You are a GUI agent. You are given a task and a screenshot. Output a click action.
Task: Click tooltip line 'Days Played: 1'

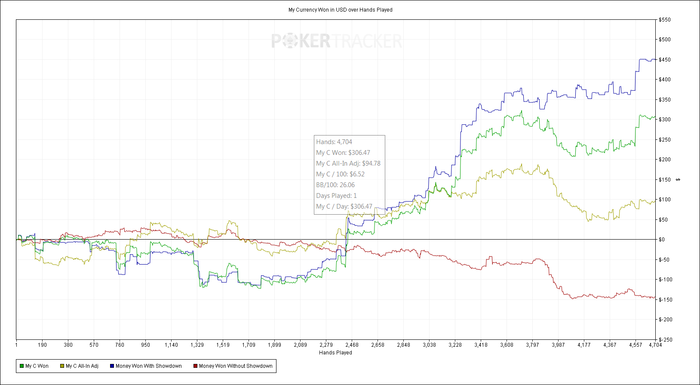(336, 195)
